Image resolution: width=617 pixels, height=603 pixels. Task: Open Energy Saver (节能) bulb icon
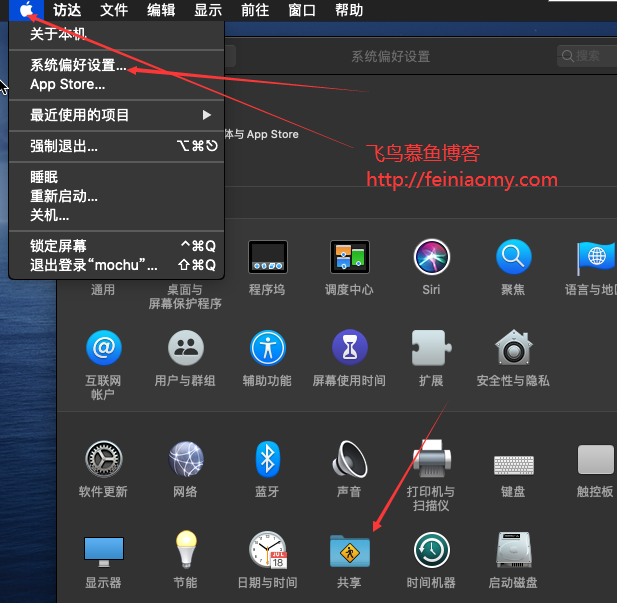coord(186,549)
